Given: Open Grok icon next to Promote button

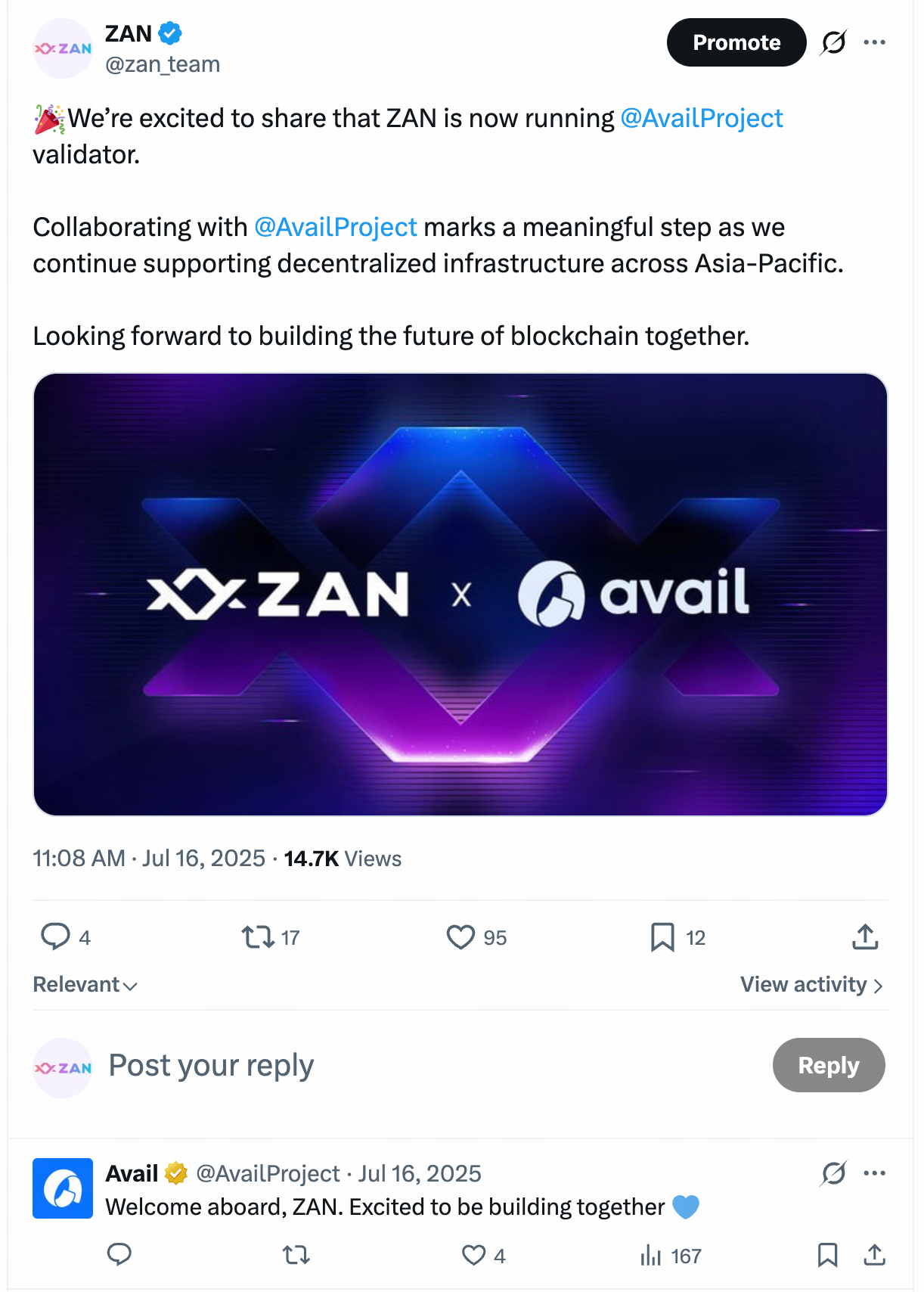Looking at the screenshot, I should 833,42.
